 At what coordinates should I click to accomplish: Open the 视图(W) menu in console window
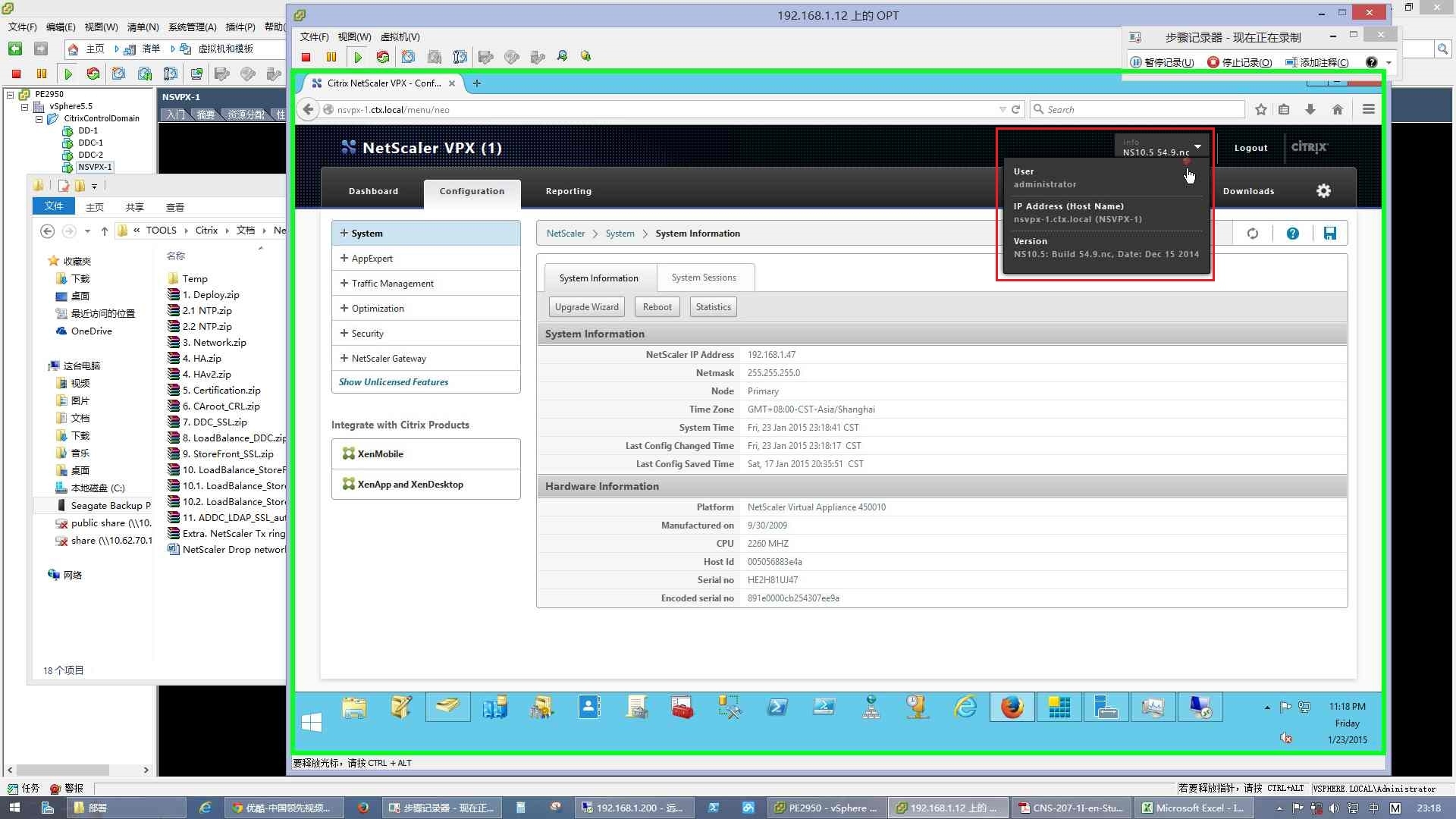(354, 37)
